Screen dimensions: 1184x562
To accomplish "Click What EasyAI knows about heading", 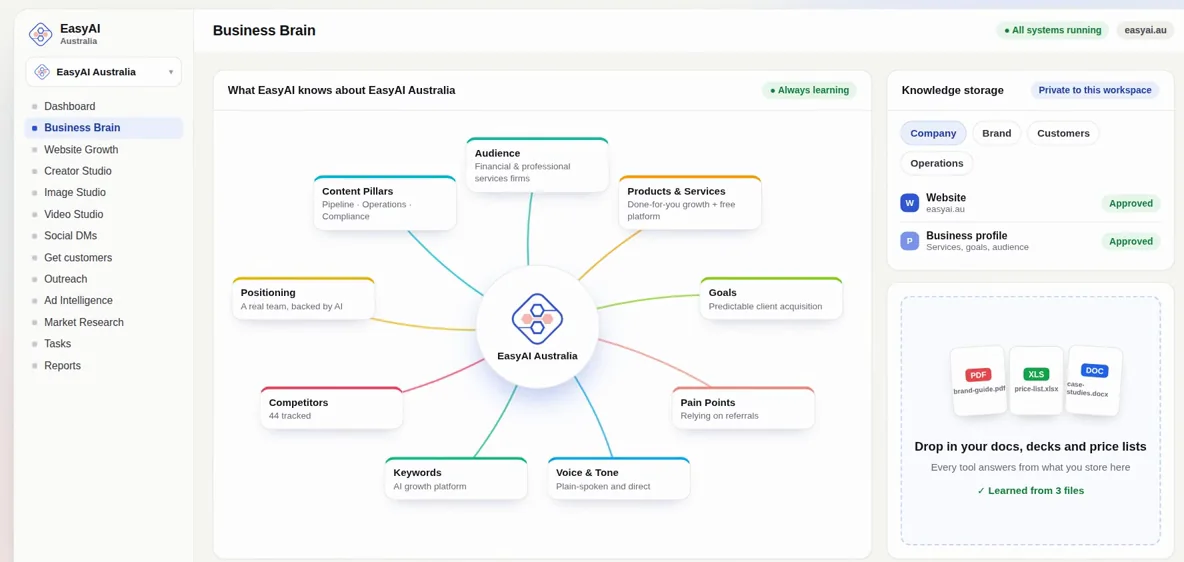I will tap(341, 91).
